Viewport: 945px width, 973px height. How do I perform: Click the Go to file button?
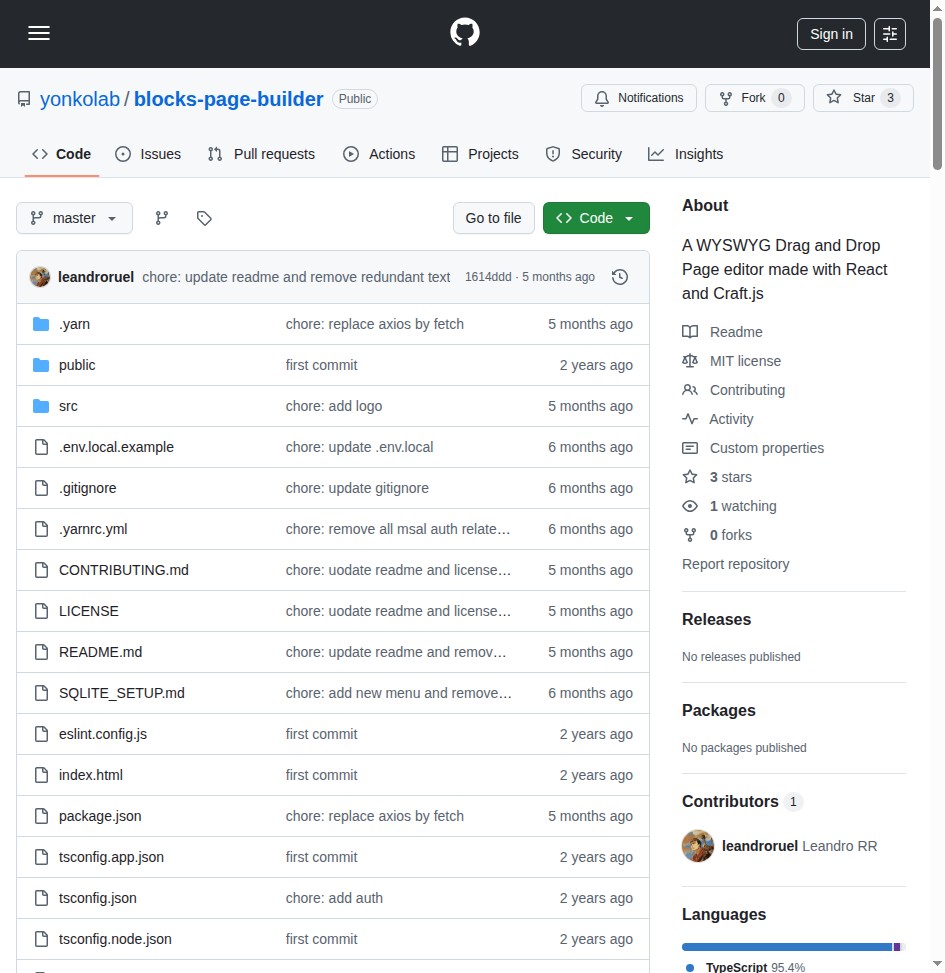tap(493, 218)
